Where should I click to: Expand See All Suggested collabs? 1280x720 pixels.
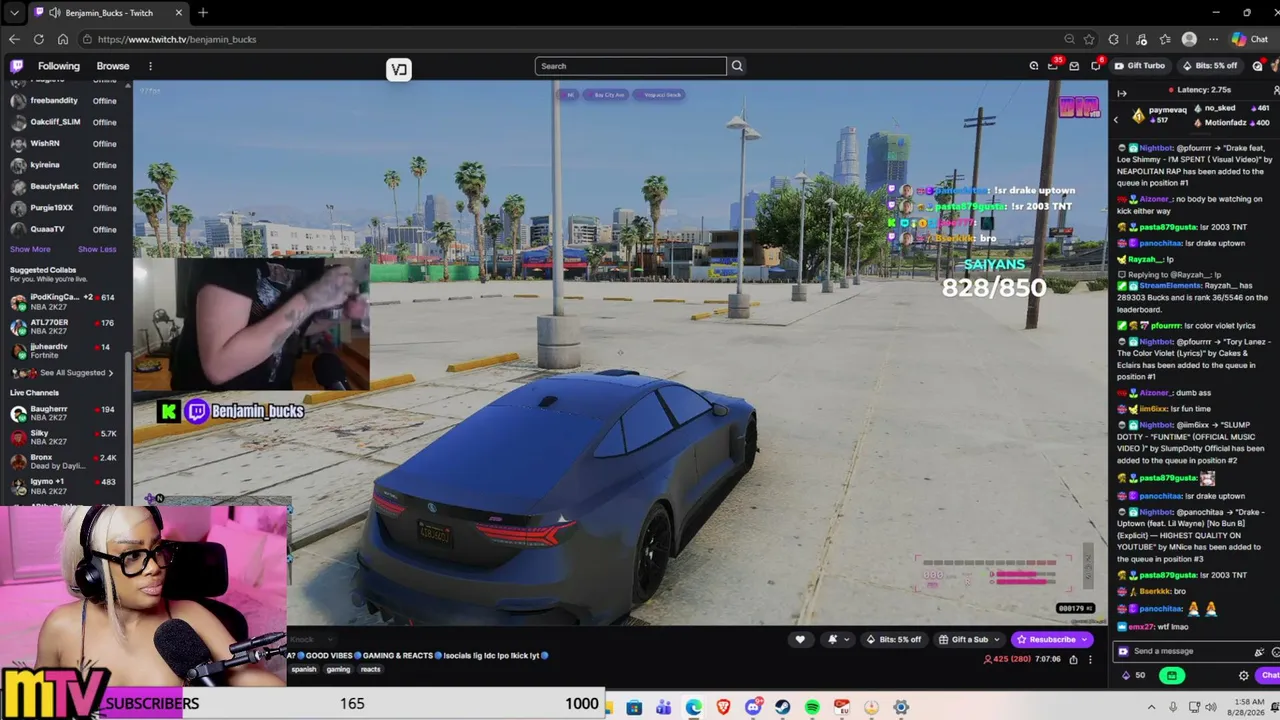point(76,373)
